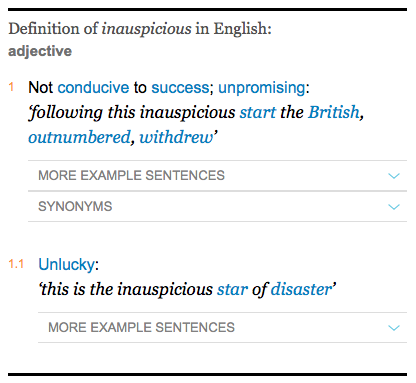Open the 'conducive' definition link

pyautogui.click(x=93, y=88)
